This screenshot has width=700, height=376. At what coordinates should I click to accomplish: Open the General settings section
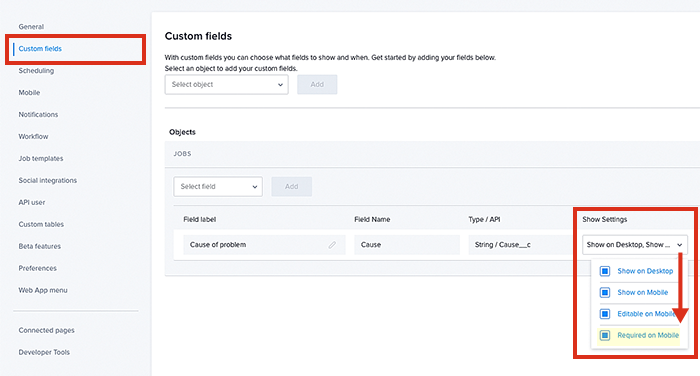[x=31, y=27]
